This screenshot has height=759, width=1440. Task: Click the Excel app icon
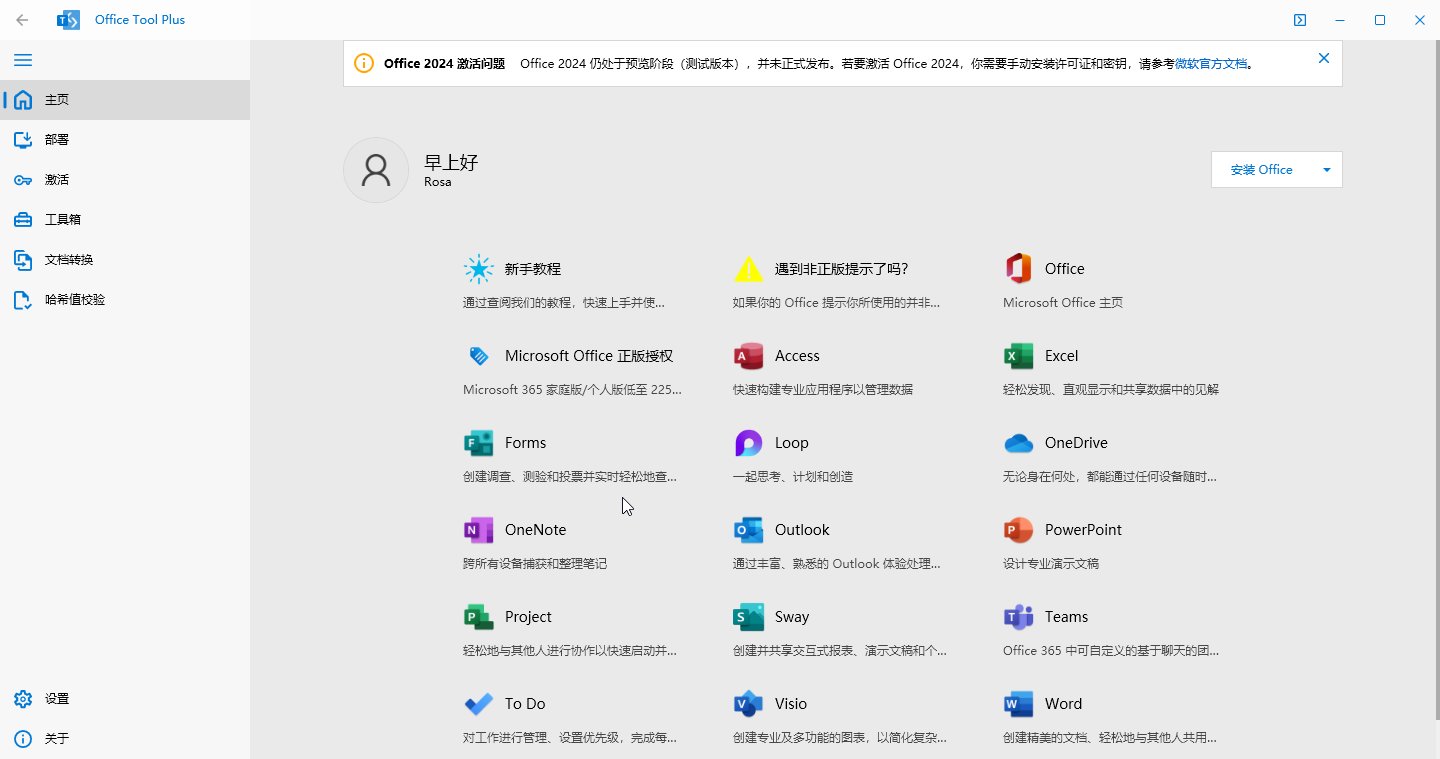(1018, 356)
